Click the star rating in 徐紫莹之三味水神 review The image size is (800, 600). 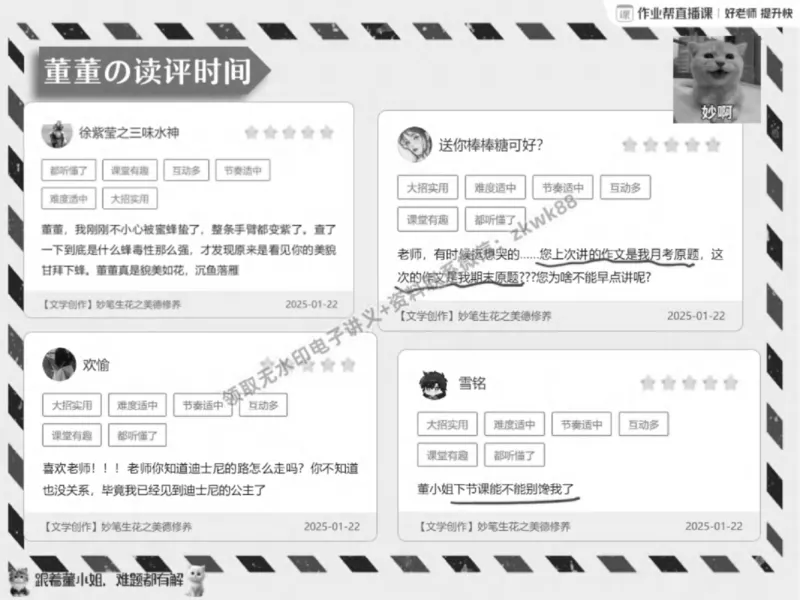[x=289, y=133]
